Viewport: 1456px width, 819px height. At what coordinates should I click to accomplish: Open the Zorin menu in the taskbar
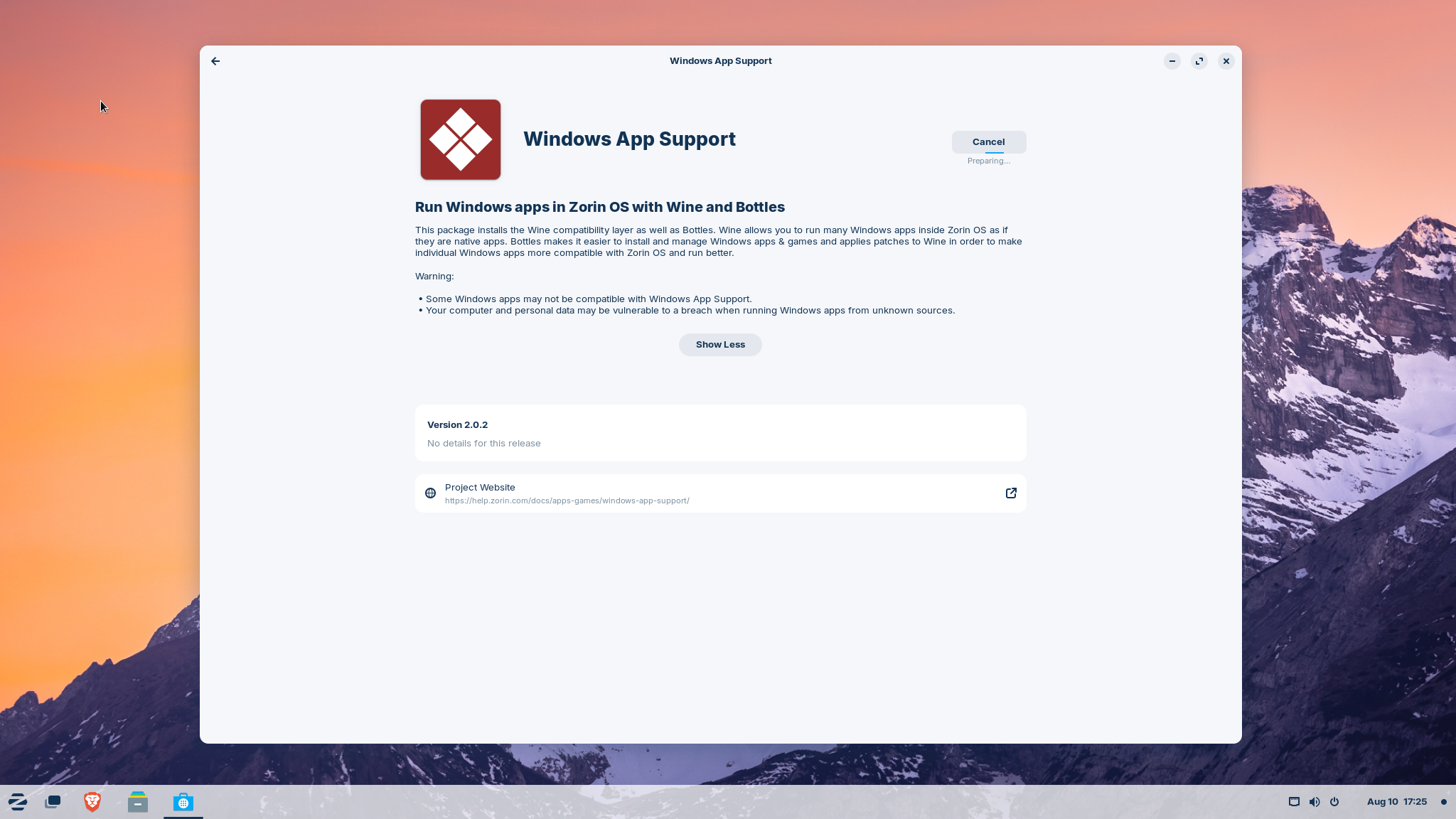17,801
